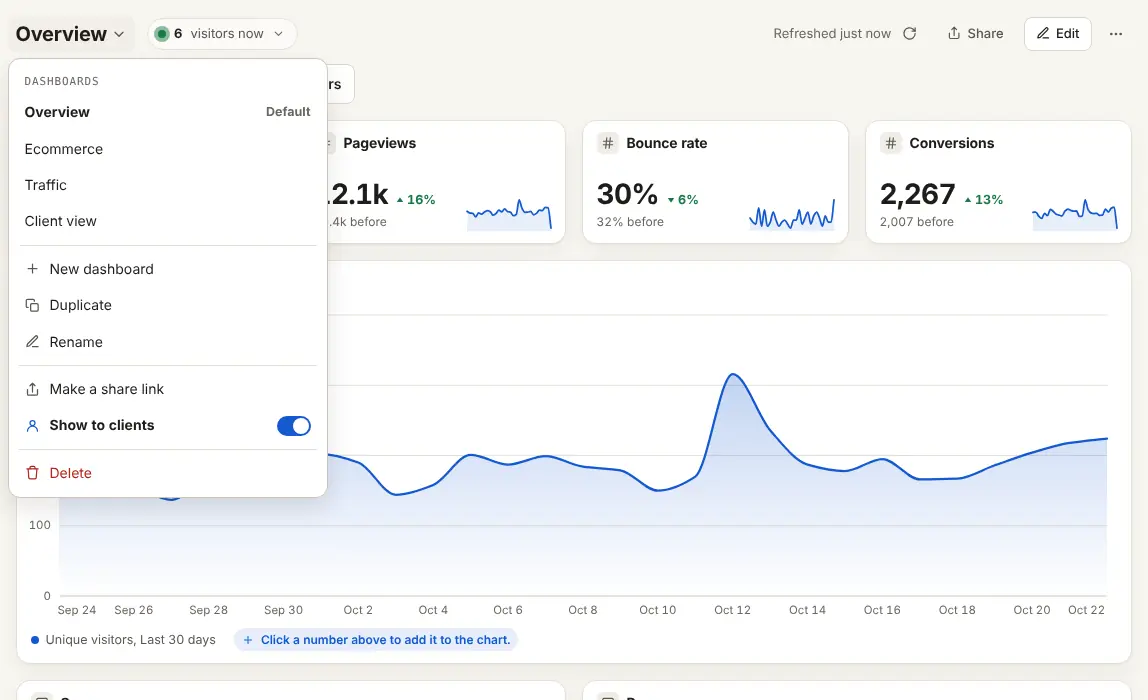Click the 32% before comparison text

pos(630,222)
